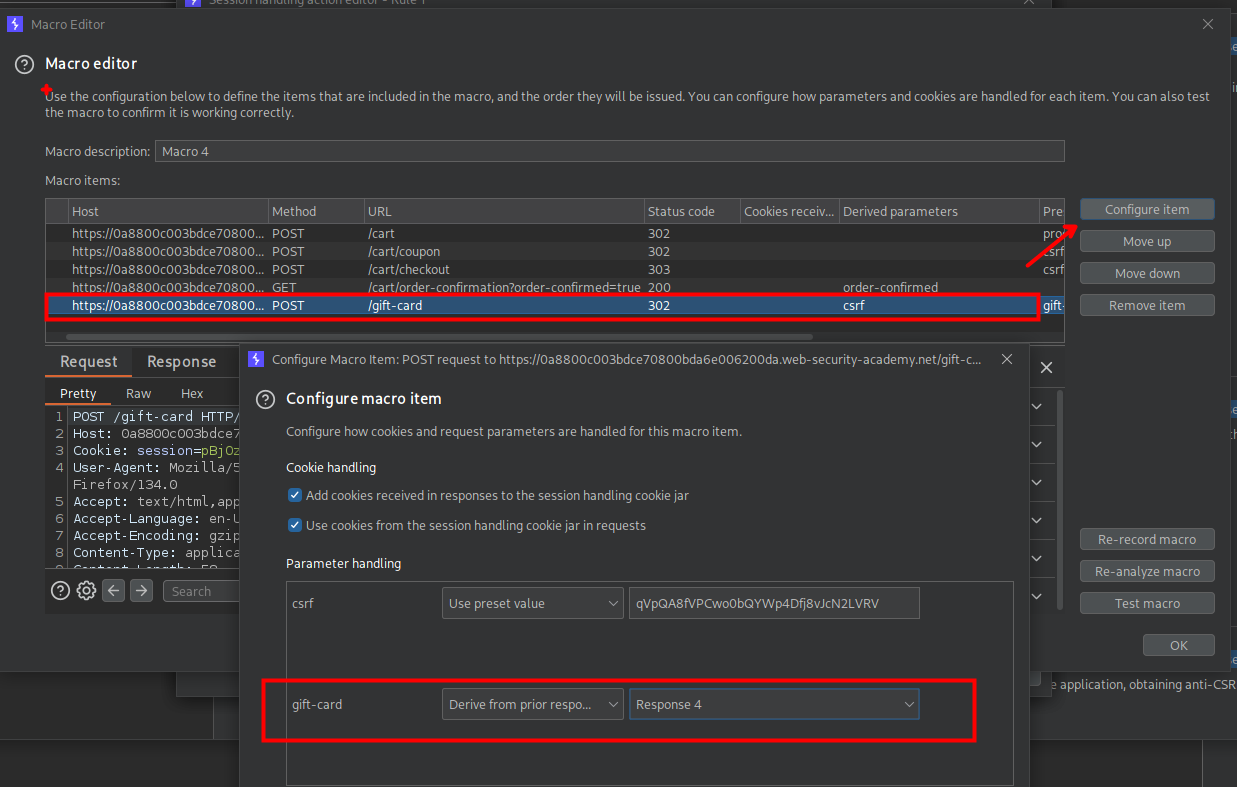Expand the Response 4 dropdown
The width and height of the screenshot is (1237, 787).
(773, 704)
